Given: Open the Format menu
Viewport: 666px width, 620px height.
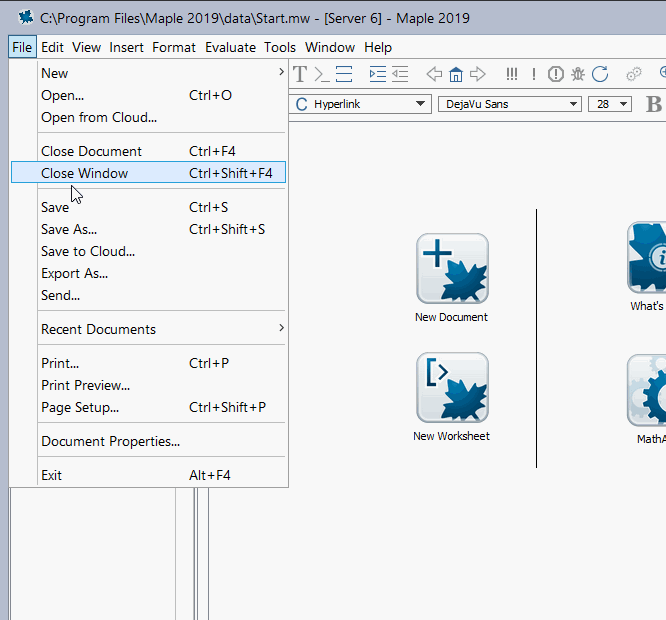Looking at the screenshot, I should [x=174, y=47].
